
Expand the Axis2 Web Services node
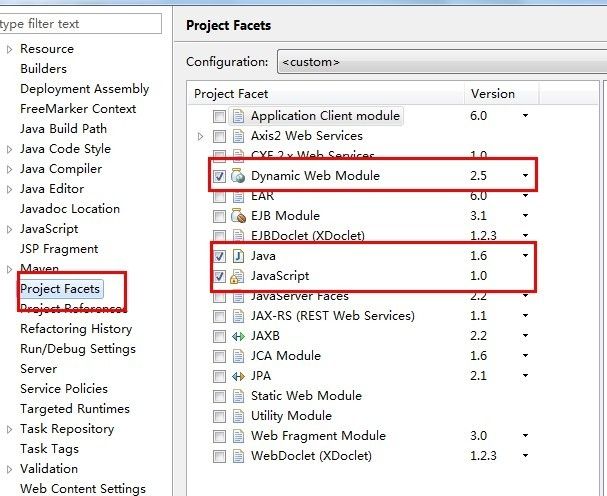pos(201,136)
